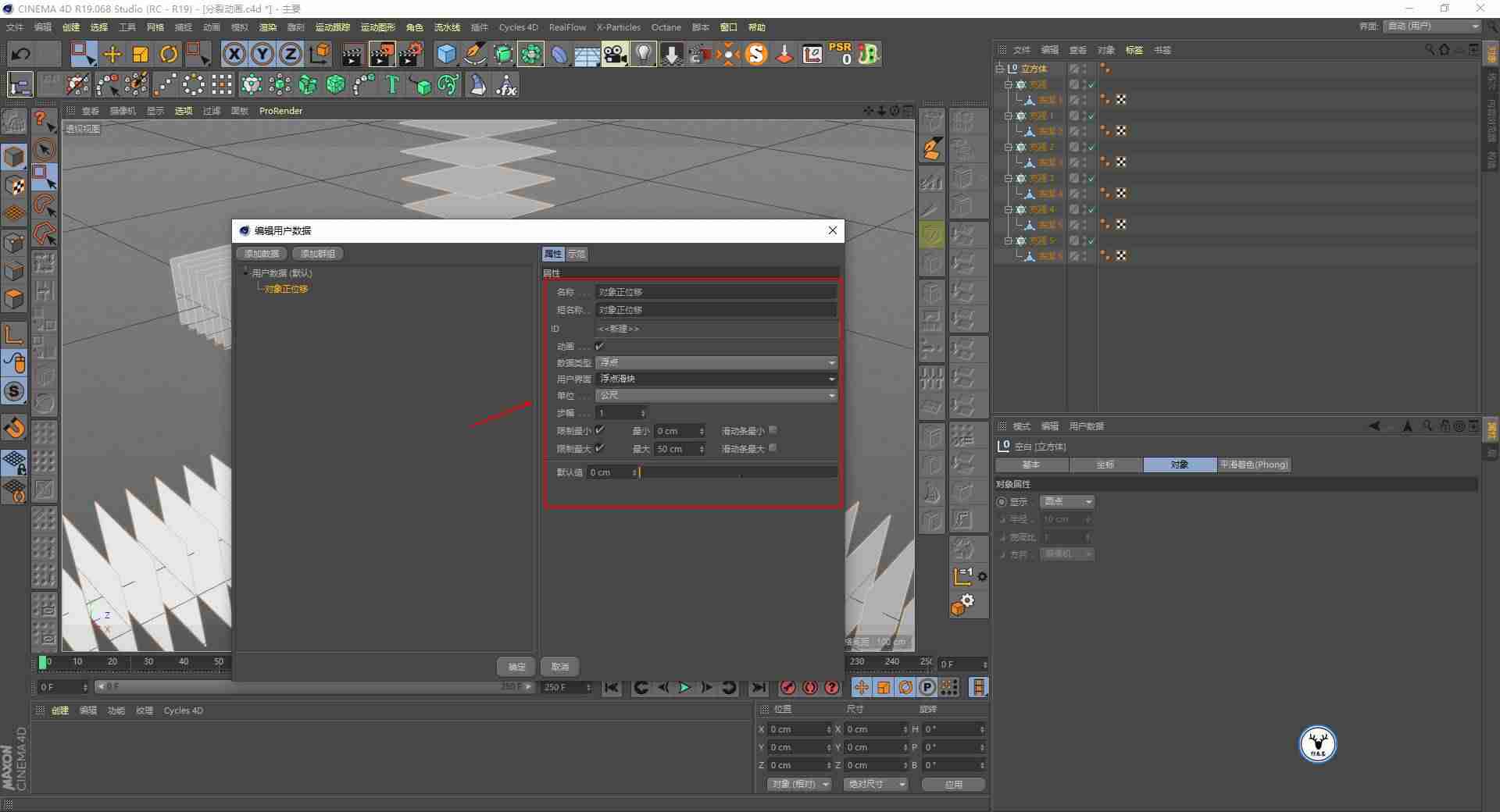This screenshot has width=1500, height=812.
Task: Click the deer logo badge
Action: click(1318, 744)
